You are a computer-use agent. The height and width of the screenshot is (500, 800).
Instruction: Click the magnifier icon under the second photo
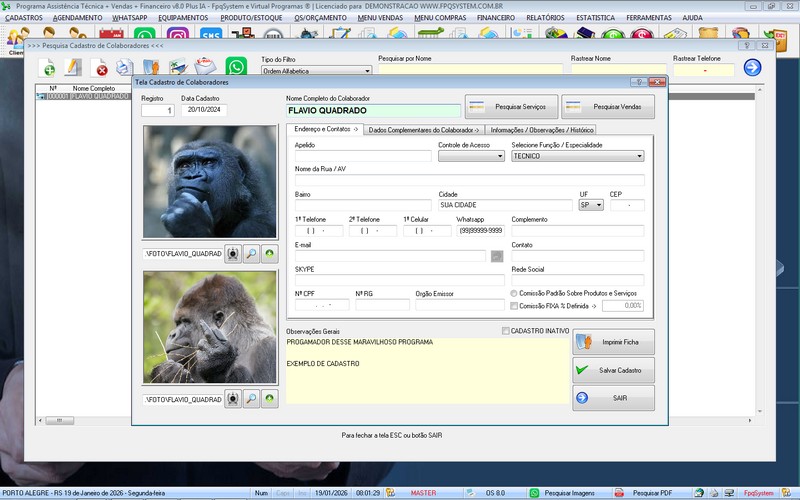(252, 398)
